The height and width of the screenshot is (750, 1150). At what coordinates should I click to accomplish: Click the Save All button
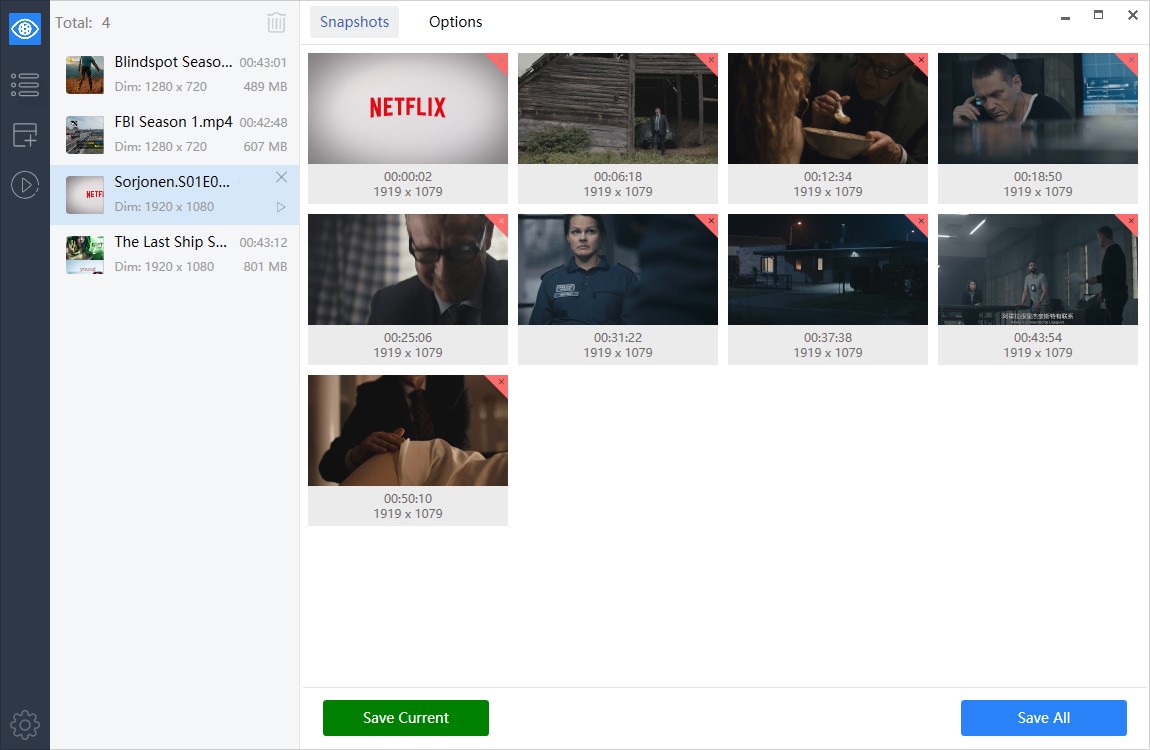click(1044, 718)
